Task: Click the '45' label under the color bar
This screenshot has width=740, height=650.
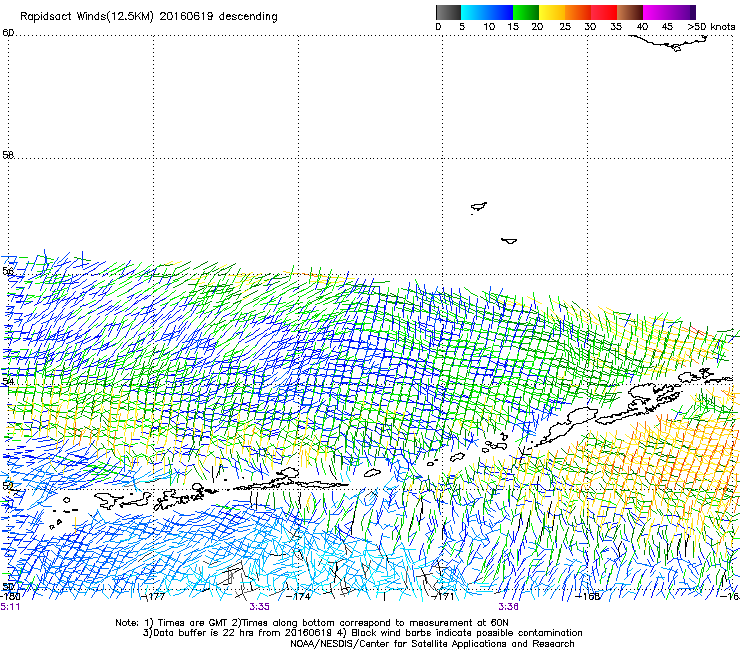Action: click(667, 26)
